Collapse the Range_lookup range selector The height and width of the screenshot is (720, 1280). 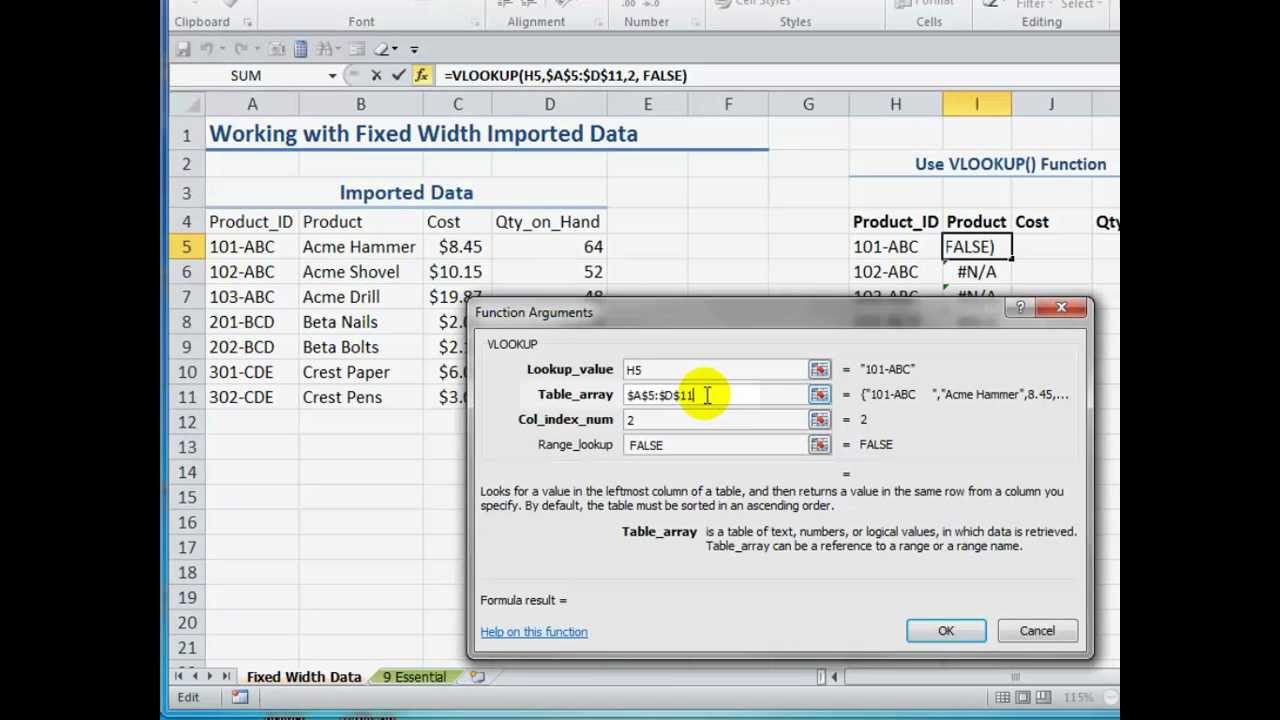[x=819, y=445]
